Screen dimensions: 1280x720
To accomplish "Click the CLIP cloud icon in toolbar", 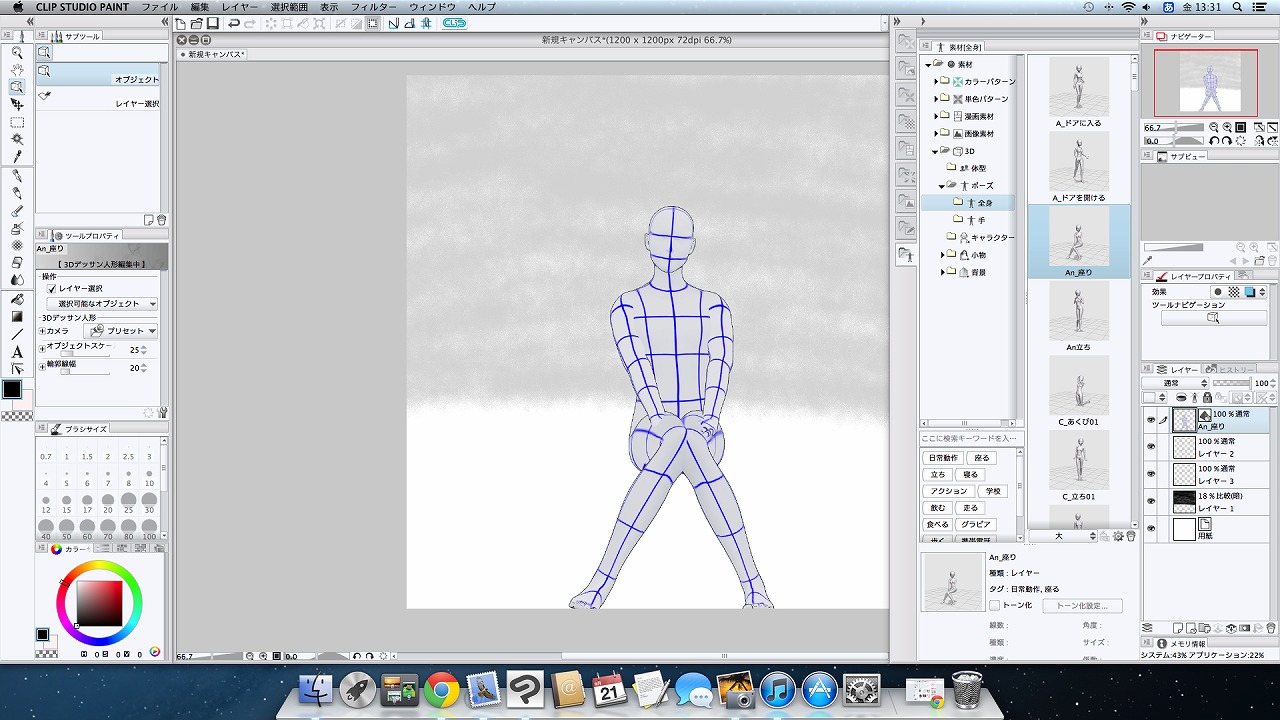I will point(454,23).
